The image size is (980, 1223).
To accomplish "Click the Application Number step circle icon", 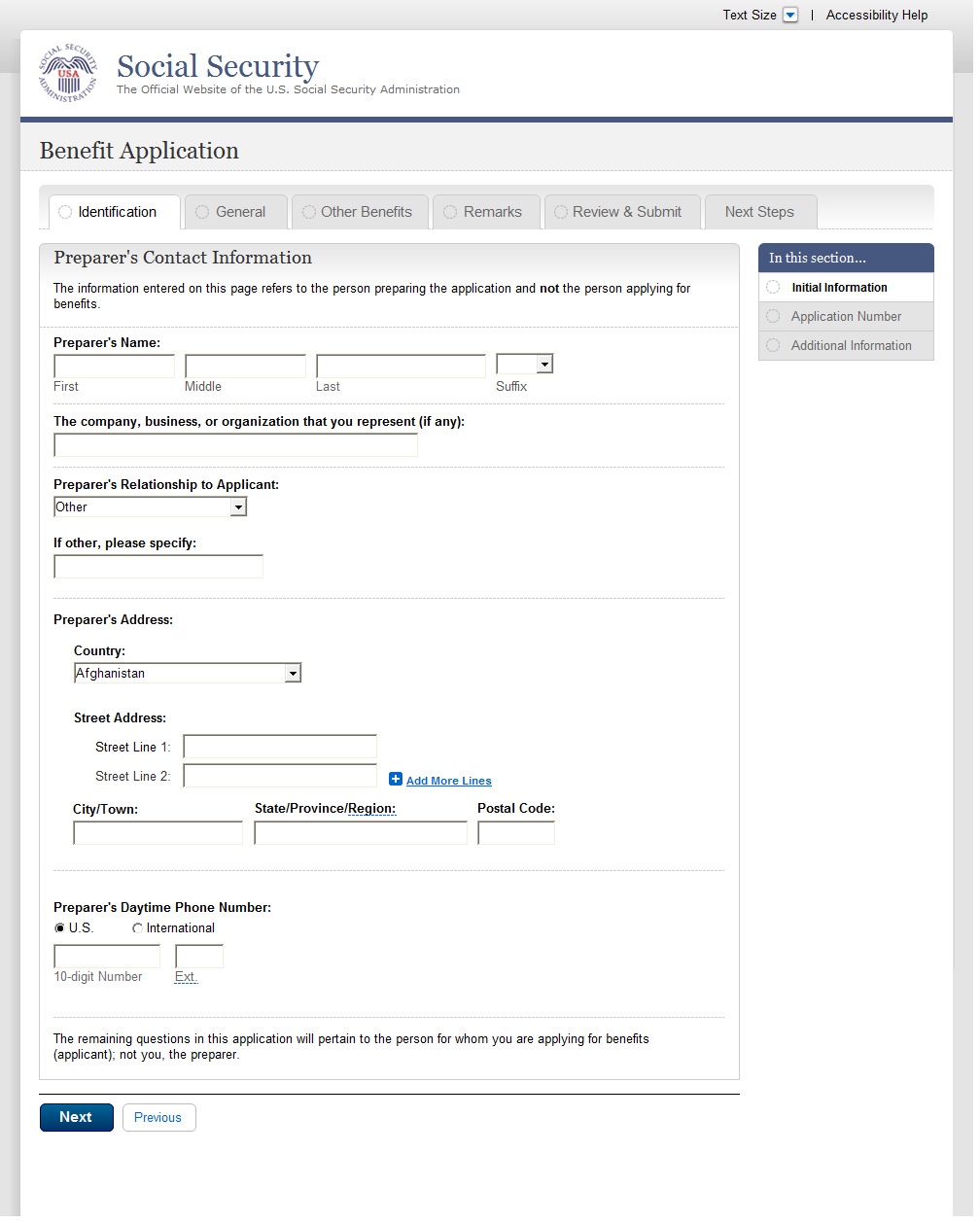I will [773, 316].
